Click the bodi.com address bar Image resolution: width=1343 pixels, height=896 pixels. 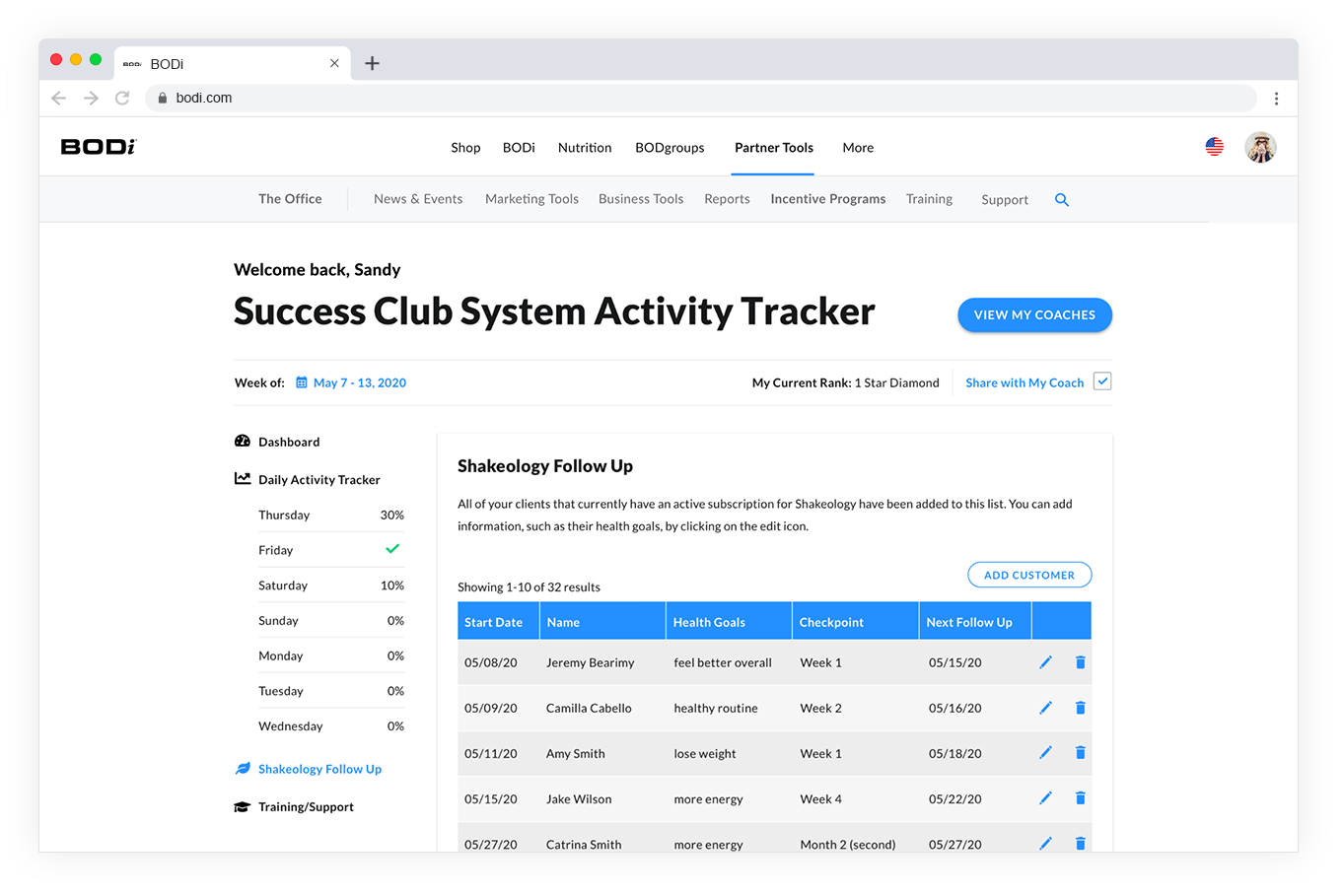(x=700, y=98)
